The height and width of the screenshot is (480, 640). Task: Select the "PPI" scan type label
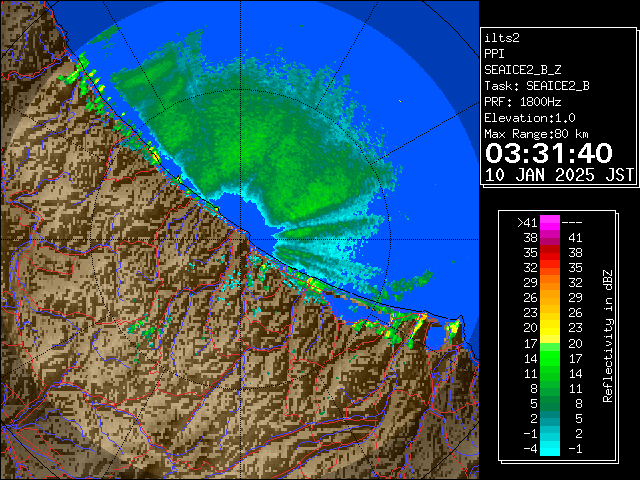pos(494,54)
